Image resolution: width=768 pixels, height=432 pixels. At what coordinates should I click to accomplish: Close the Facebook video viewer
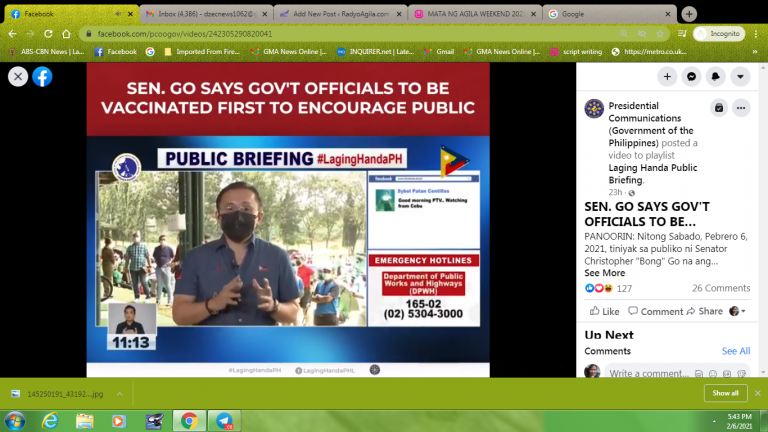(x=18, y=77)
